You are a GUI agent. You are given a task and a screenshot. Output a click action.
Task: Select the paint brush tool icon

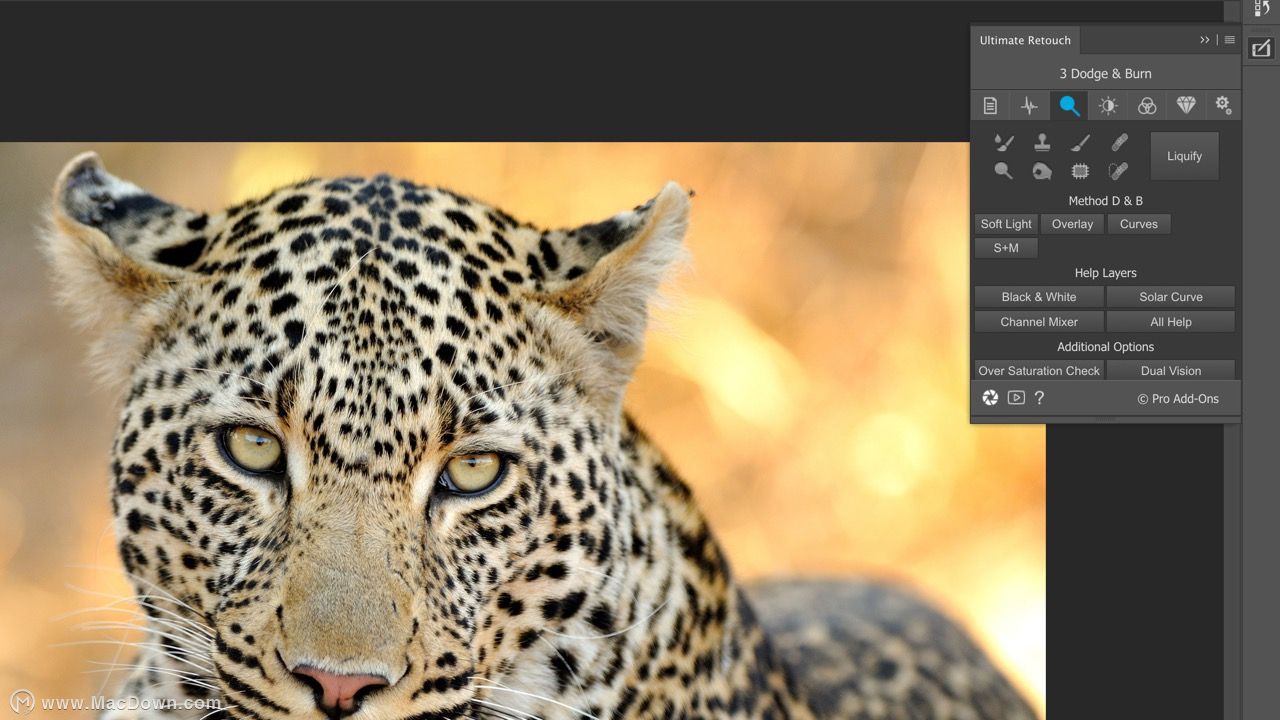pyautogui.click(x=1080, y=143)
